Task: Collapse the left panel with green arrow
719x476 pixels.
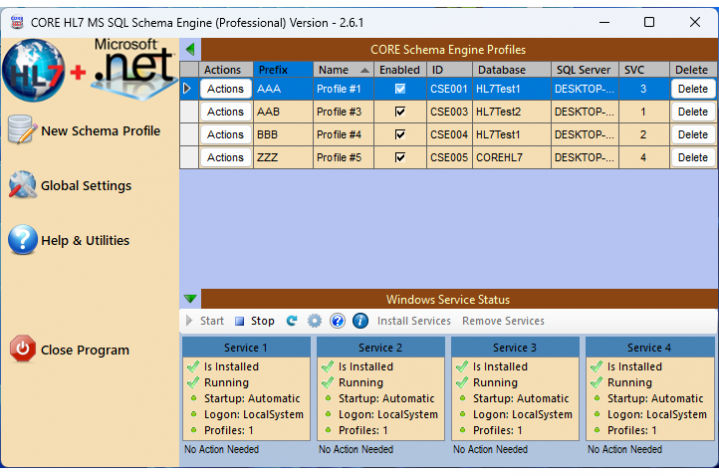Action: point(190,49)
